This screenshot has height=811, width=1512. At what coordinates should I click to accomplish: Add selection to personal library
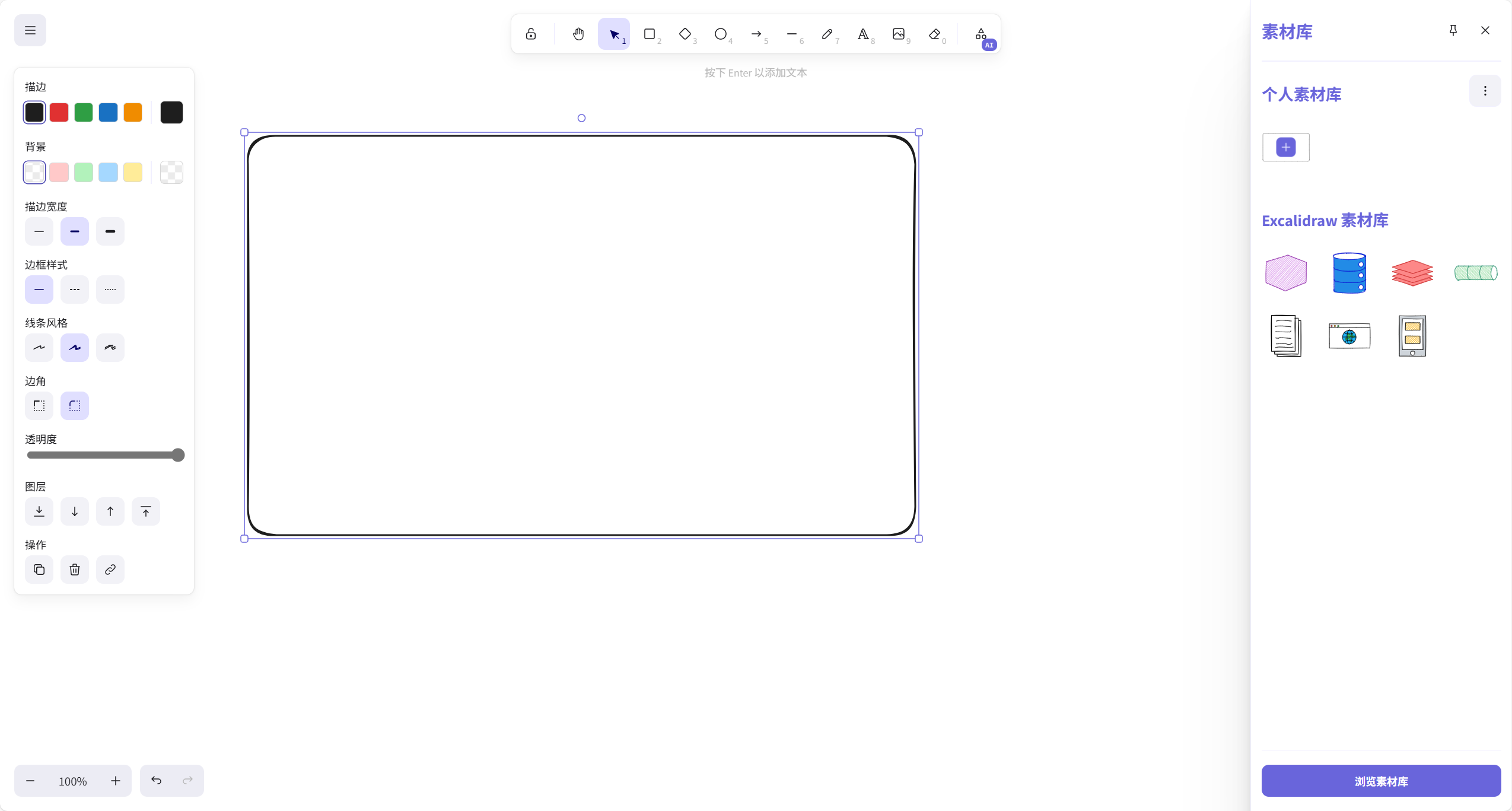pos(1286,147)
